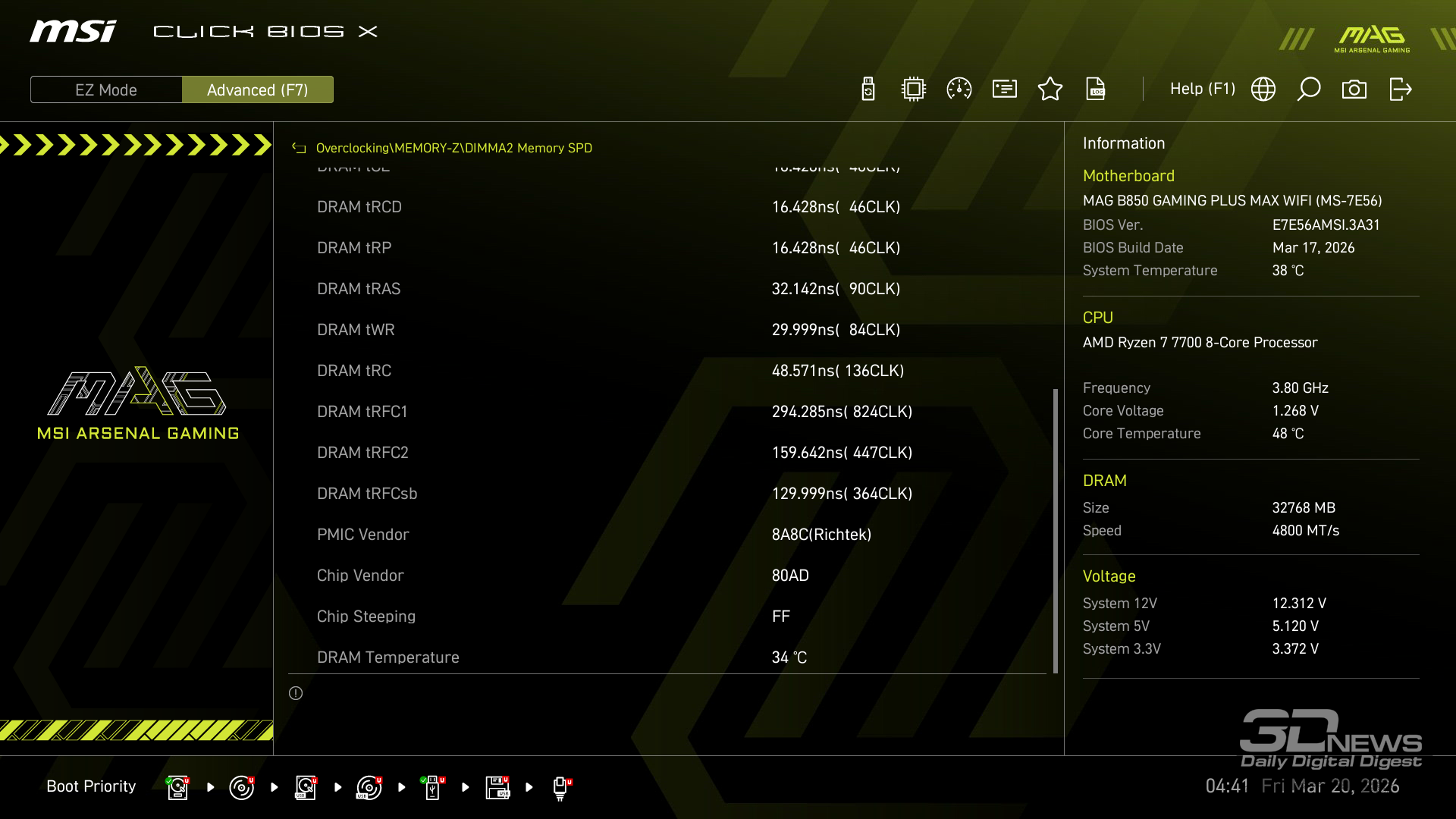Take screenshot with camera icon
Screen dimensions: 1456x819
pos(1354,89)
